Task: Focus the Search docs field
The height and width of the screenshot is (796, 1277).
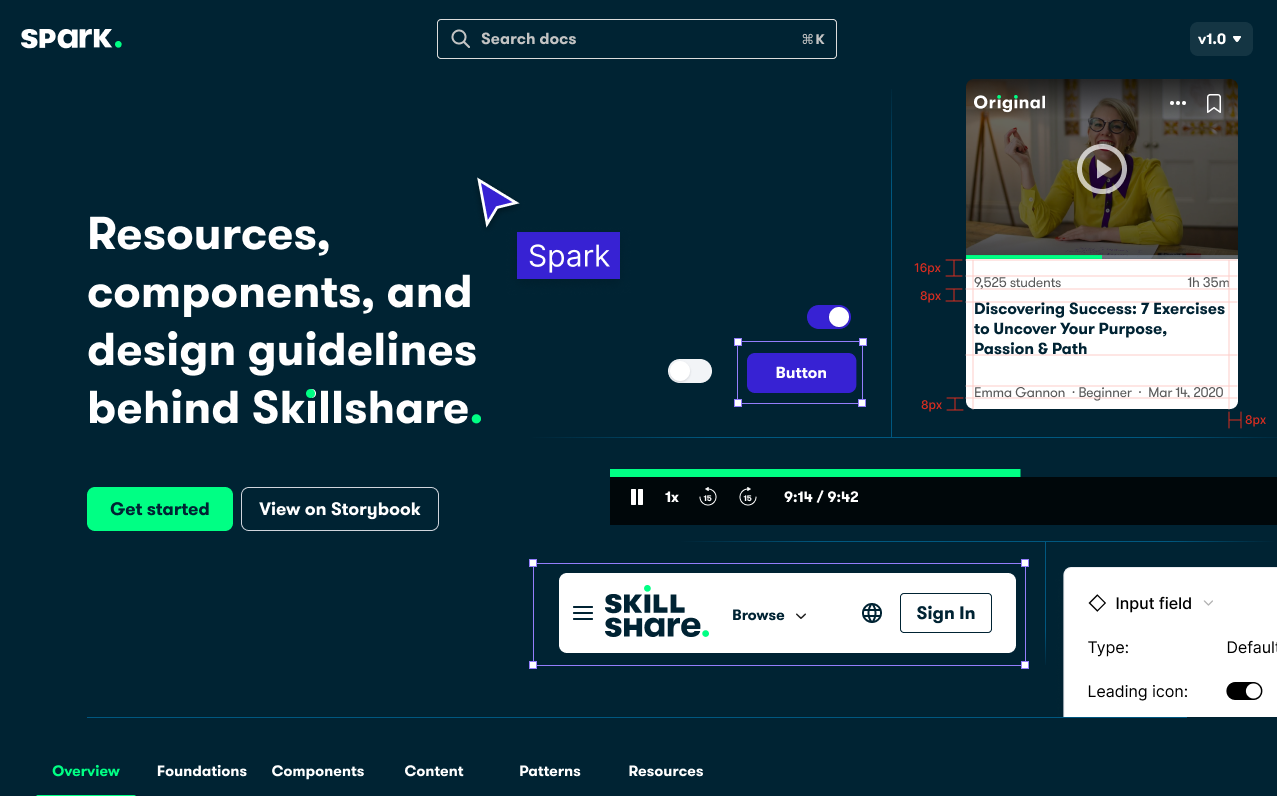Action: (x=637, y=39)
